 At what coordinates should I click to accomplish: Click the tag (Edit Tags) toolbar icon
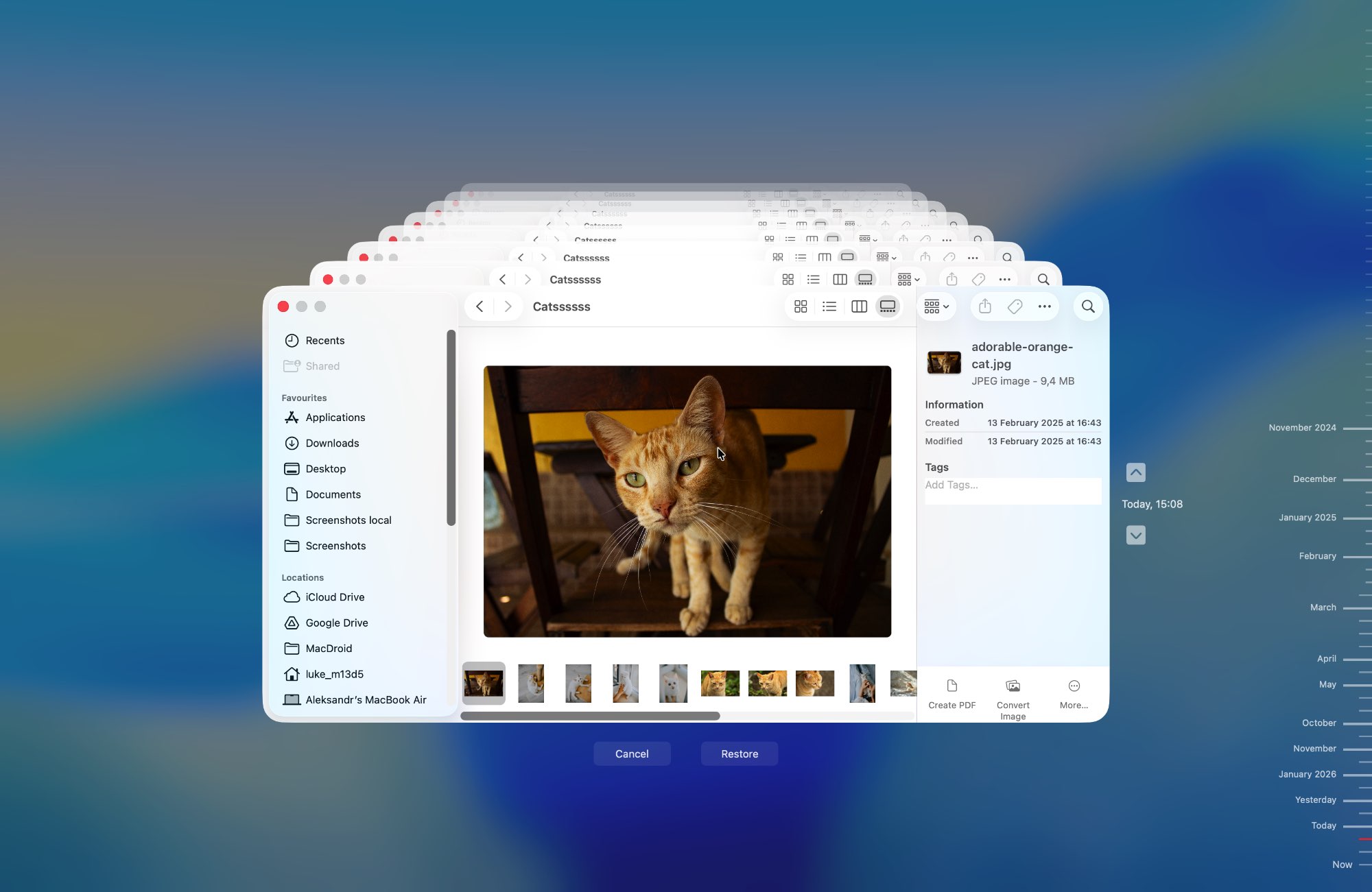1015,306
